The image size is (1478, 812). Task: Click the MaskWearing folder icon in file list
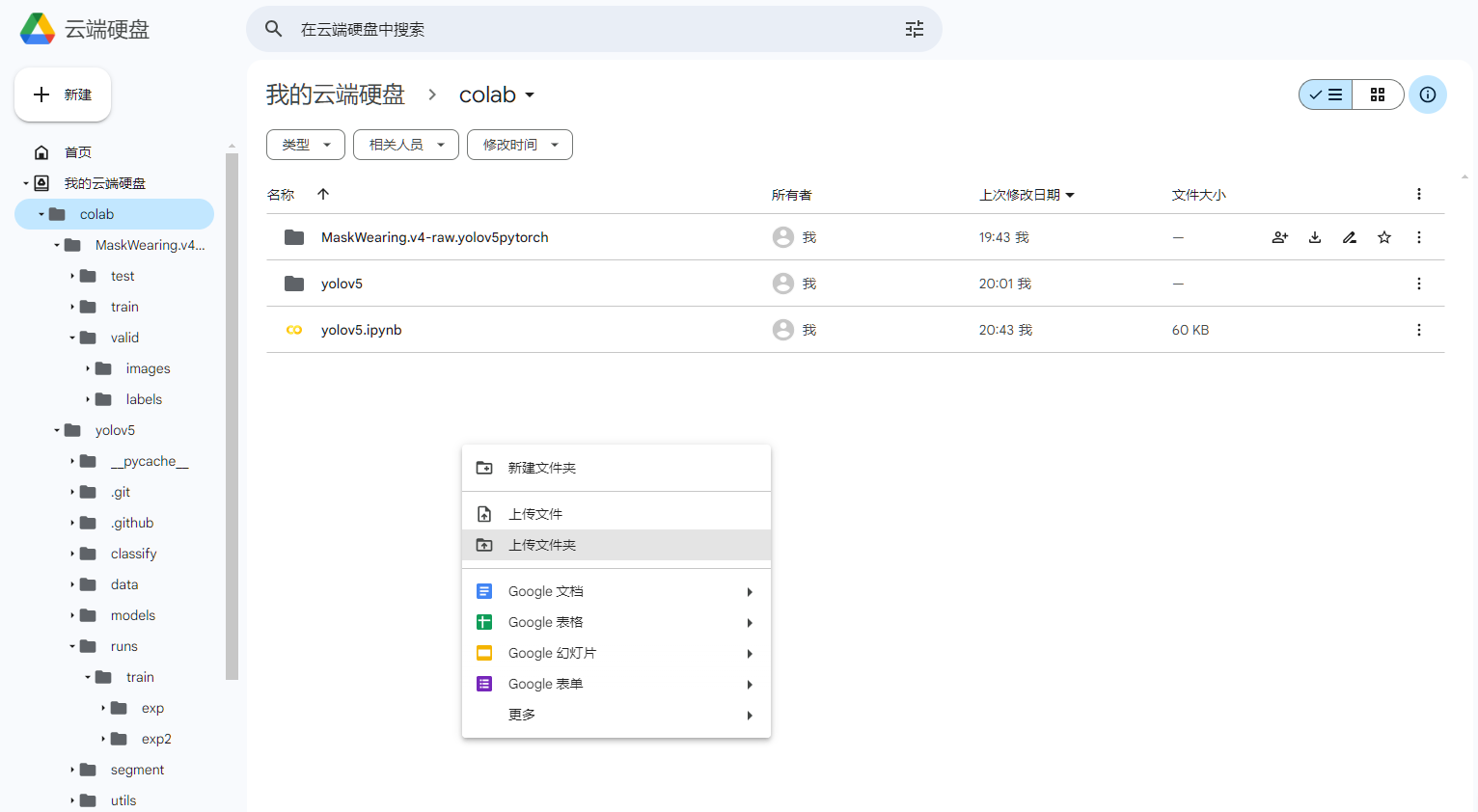pyautogui.click(x=294, y=237)
